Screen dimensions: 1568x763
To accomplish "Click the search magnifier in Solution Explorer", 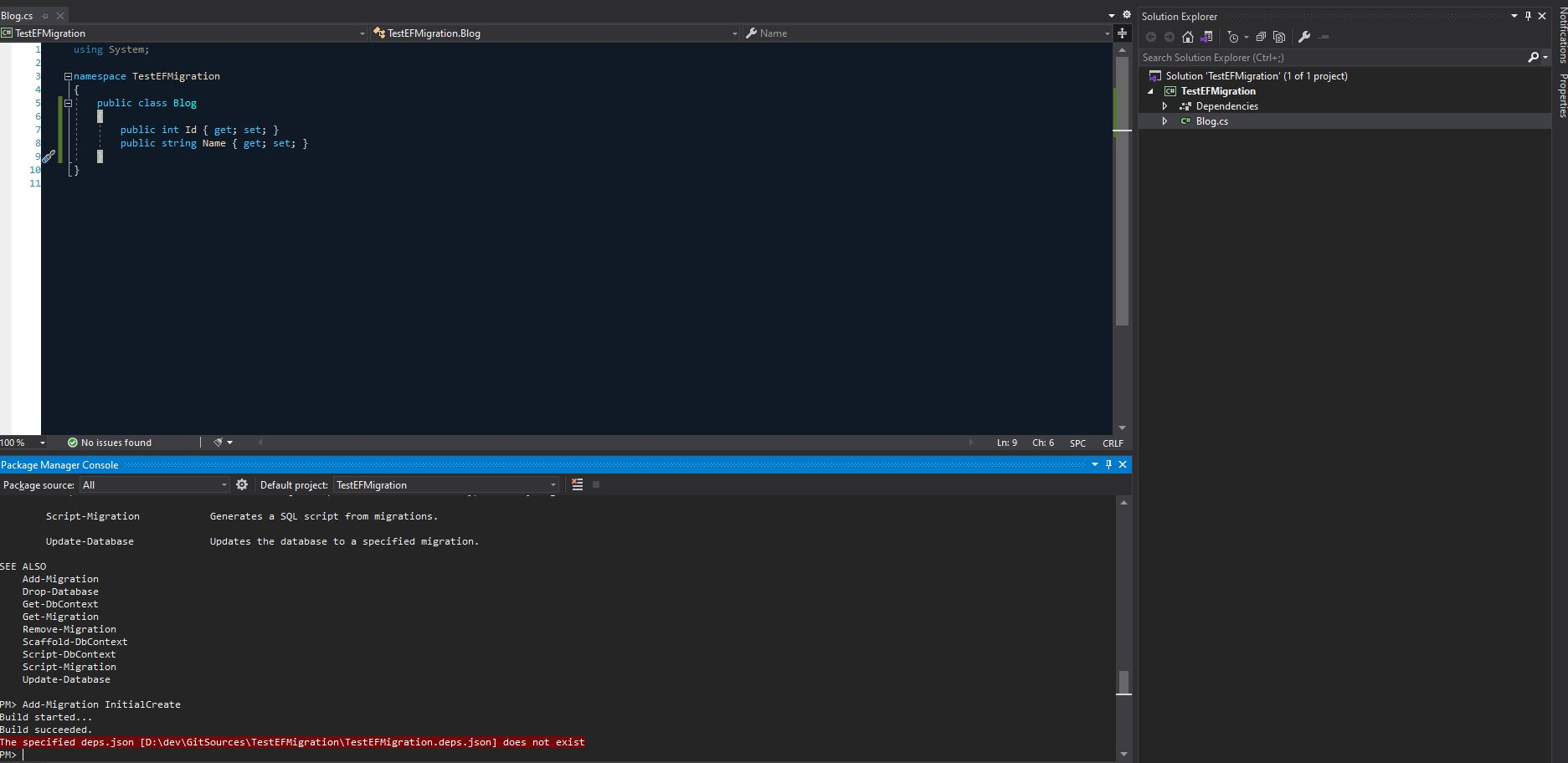I will 1533,57.
